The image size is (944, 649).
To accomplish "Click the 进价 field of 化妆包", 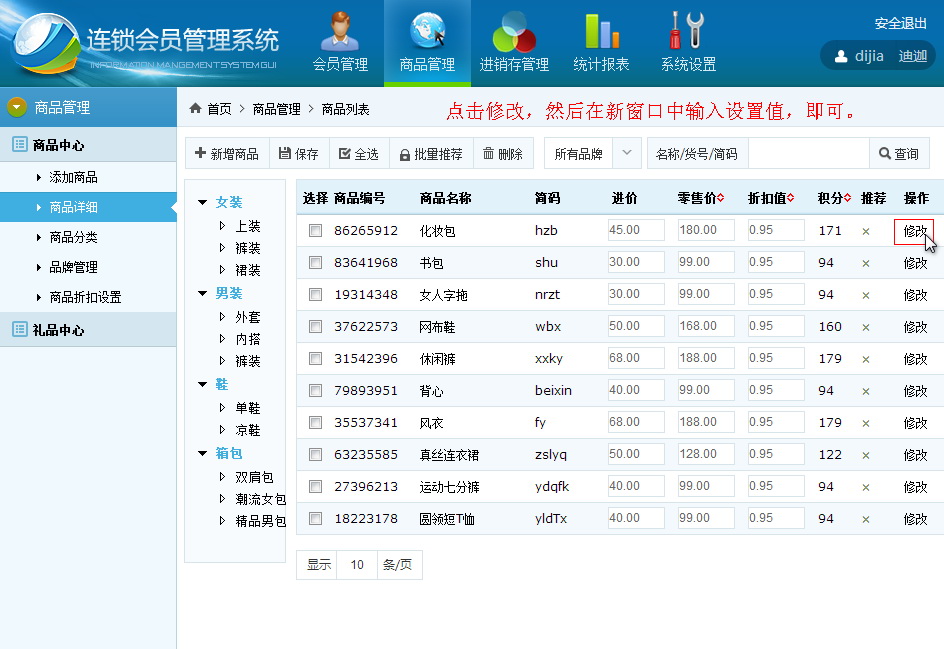I will point(636,230).
